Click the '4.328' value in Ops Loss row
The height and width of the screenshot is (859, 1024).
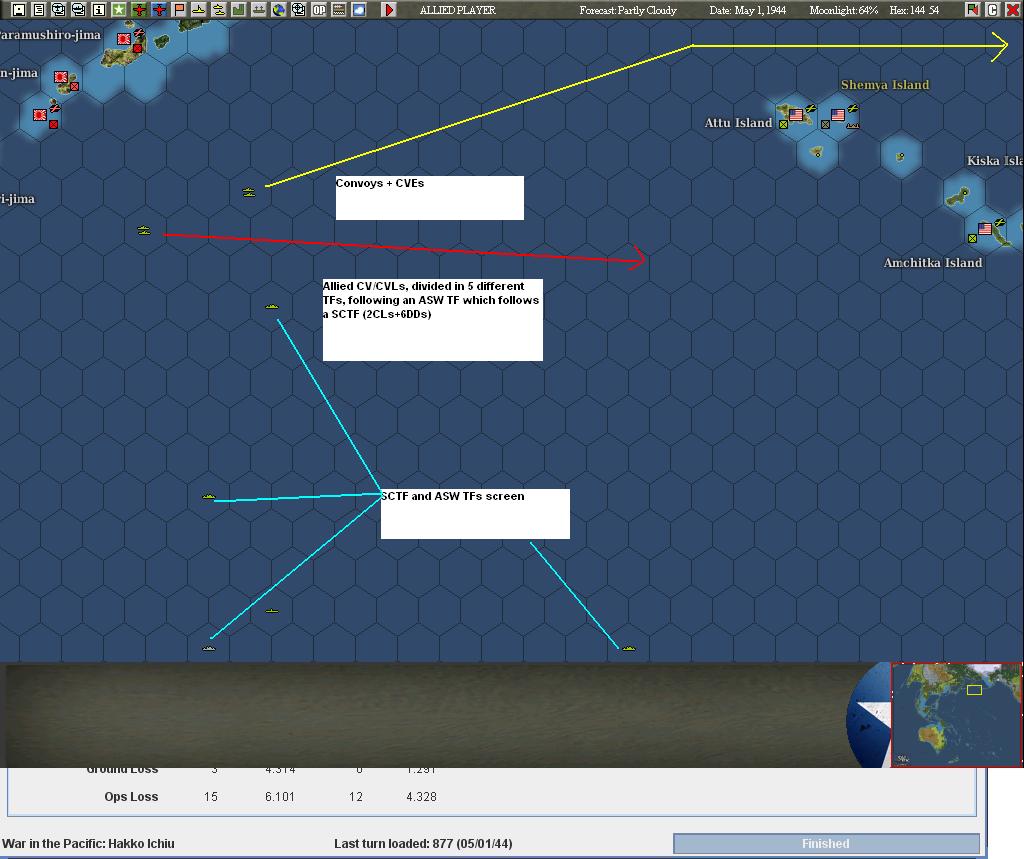(421, 796)
